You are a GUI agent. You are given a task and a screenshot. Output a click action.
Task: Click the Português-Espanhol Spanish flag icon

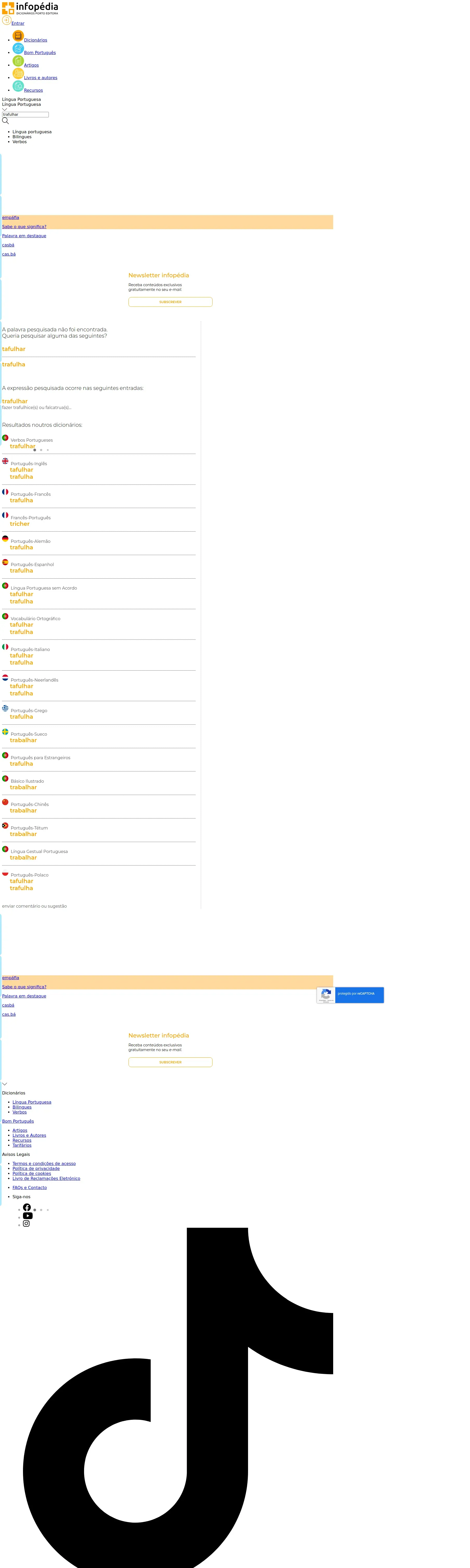5,562
